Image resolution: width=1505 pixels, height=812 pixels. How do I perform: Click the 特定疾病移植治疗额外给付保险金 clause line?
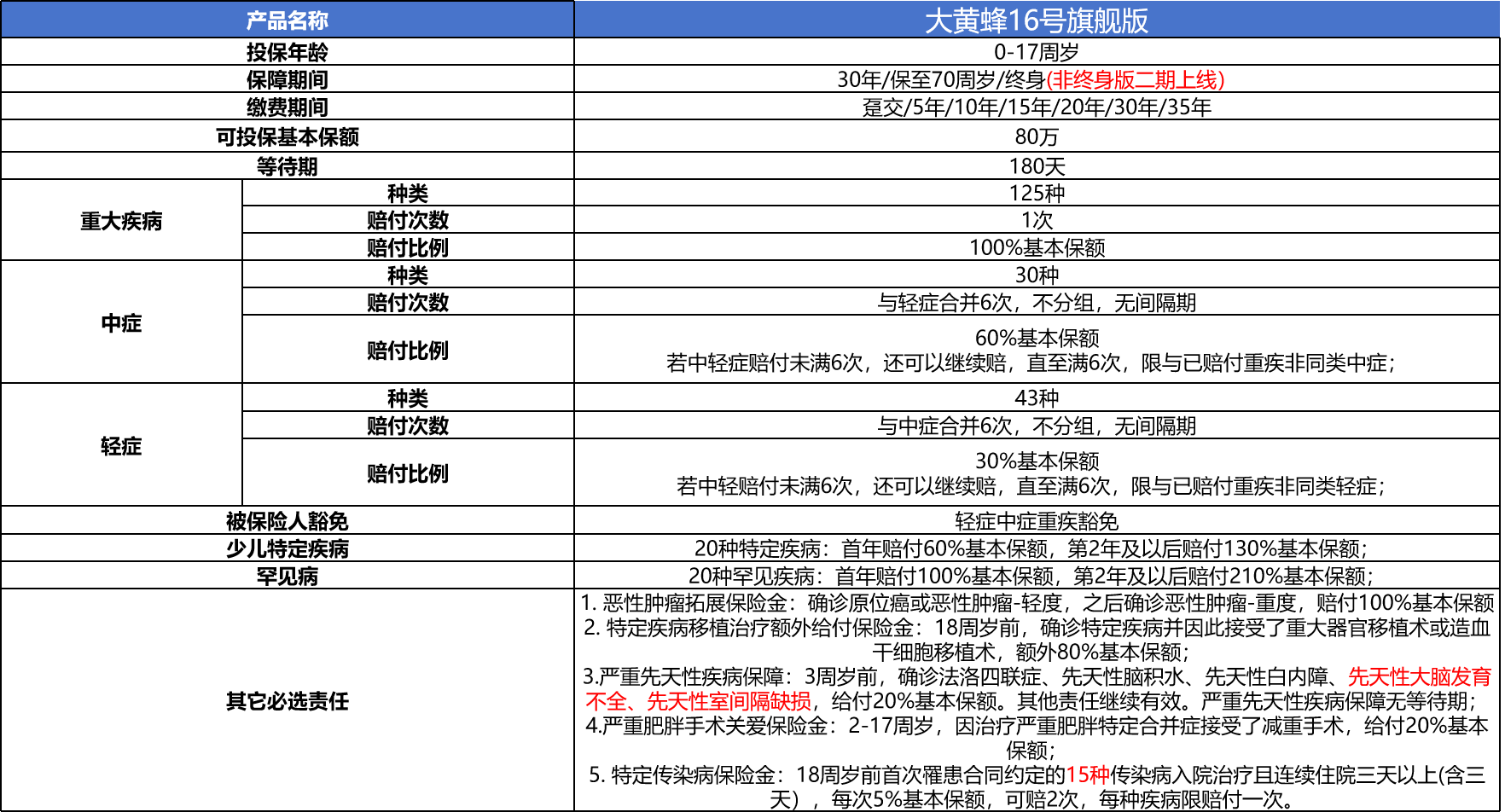[x=1037, y=640]
